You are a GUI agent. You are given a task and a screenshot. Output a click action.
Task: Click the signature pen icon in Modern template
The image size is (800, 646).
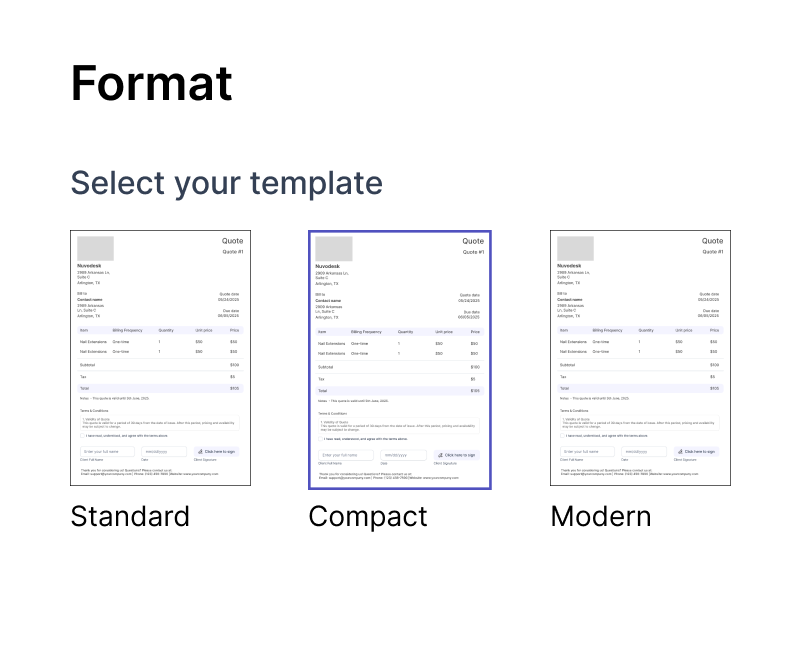681,451
